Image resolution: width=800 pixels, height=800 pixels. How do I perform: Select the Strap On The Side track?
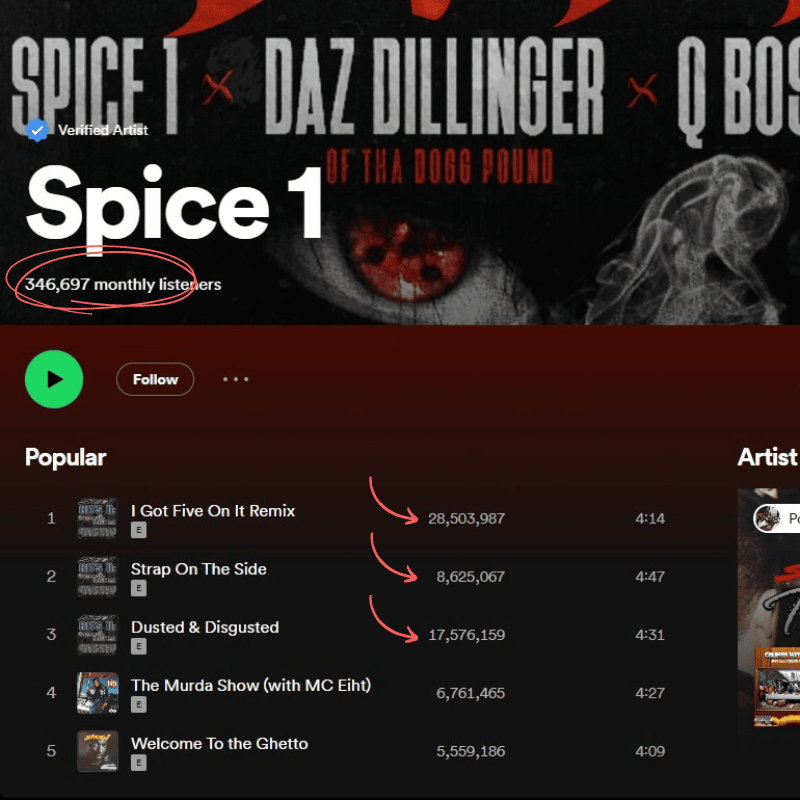[x=198, y=569]
